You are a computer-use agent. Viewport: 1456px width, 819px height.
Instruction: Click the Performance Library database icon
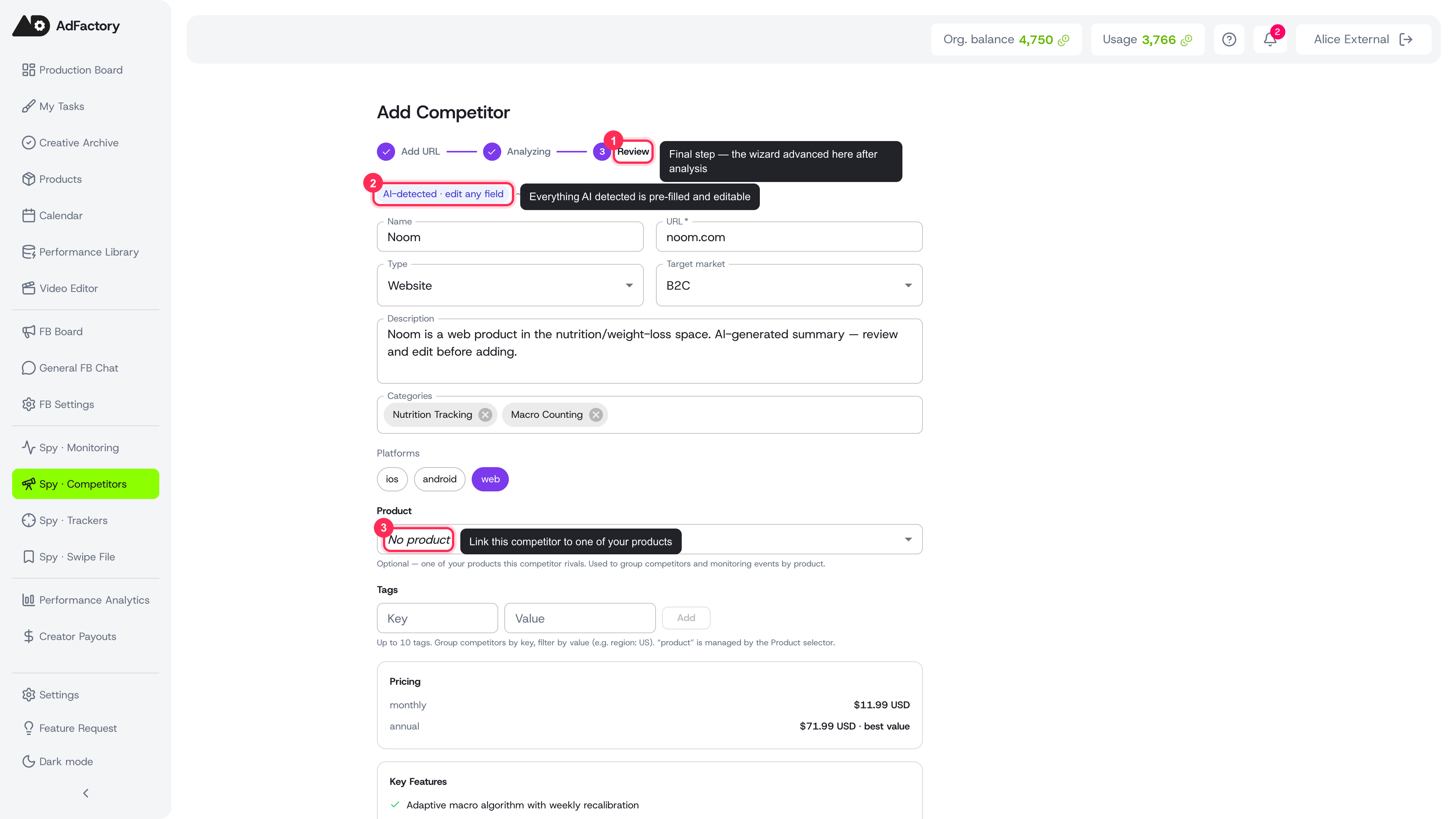click(28, 252)
